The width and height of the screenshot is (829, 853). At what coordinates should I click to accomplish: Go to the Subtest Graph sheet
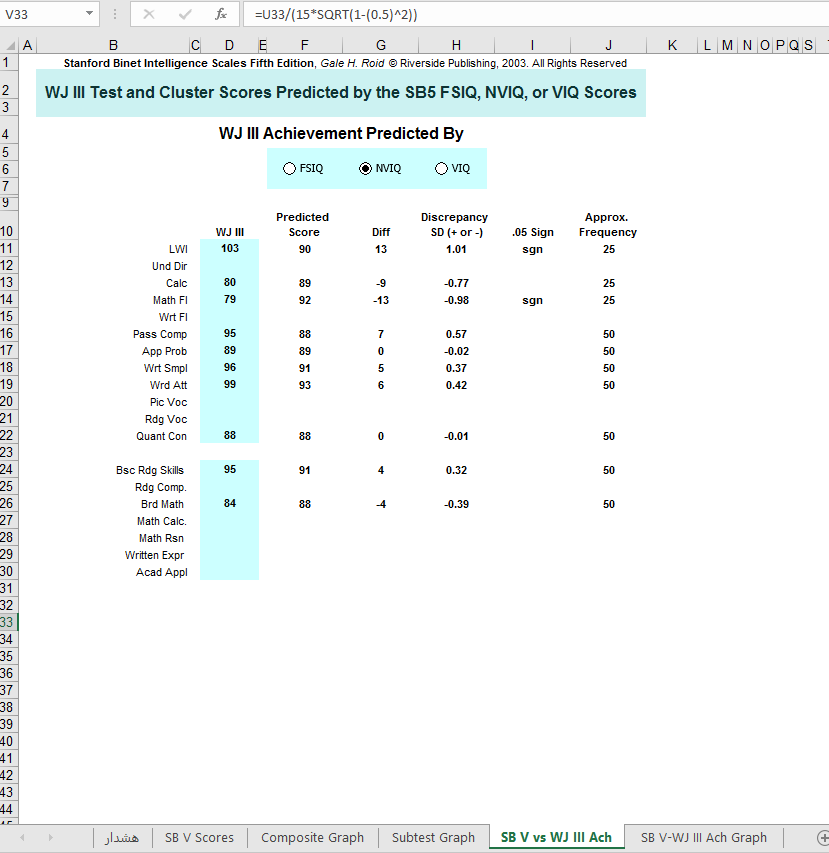pos(433,837)
